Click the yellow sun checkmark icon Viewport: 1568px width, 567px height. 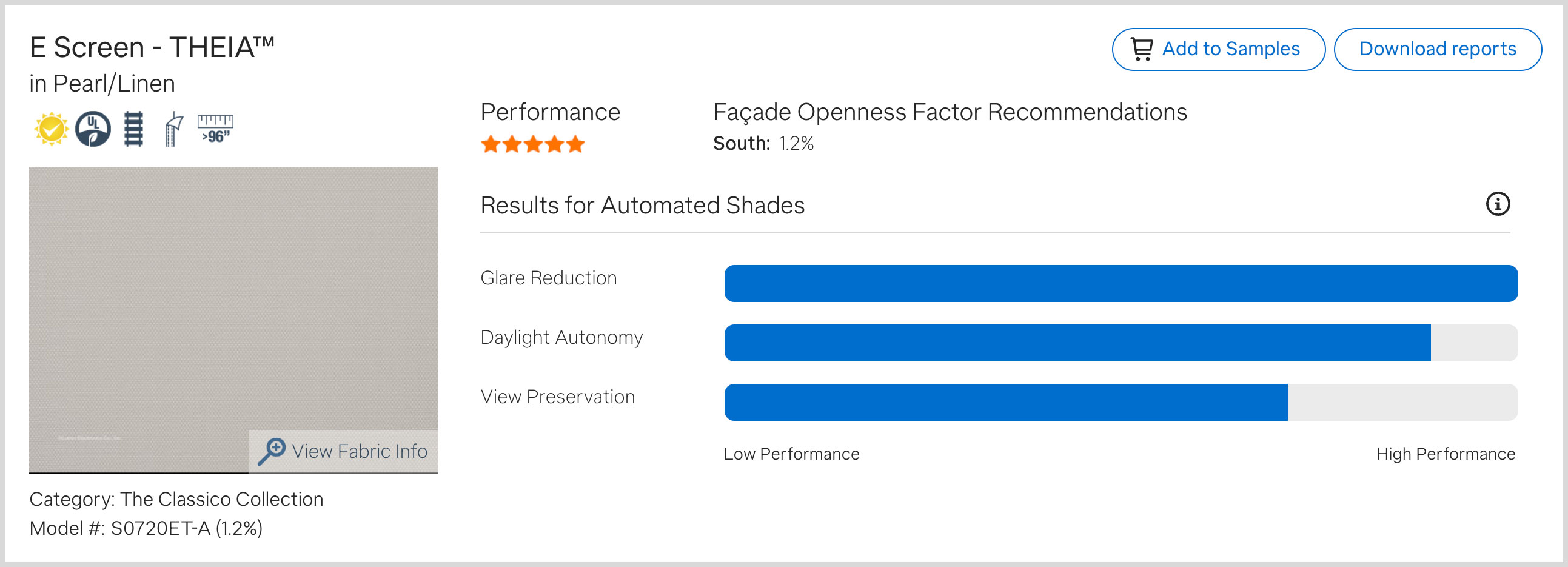coord(51,129)
